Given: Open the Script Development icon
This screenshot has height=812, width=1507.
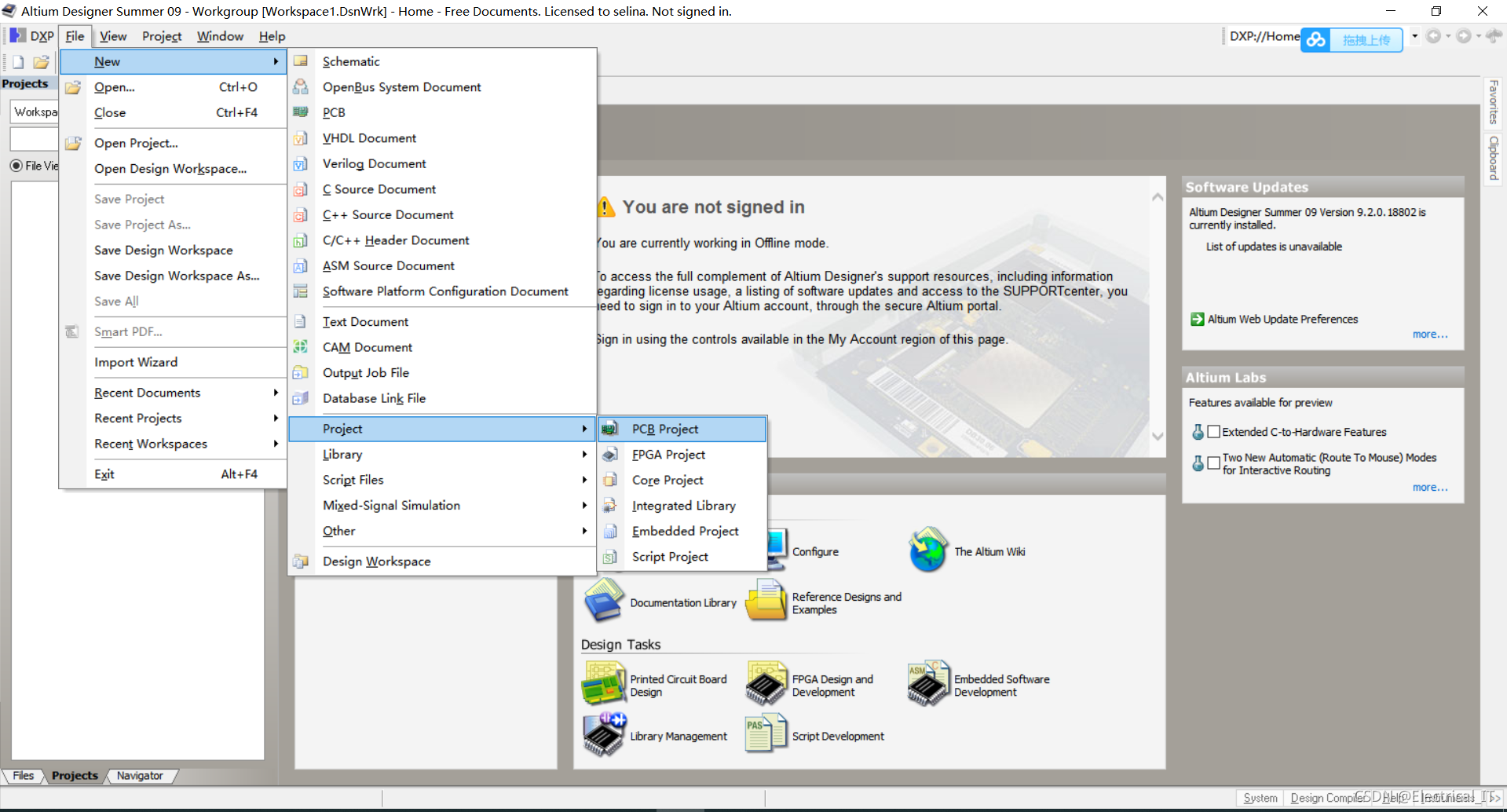Looking at the screenshot, I should [766, 733].
